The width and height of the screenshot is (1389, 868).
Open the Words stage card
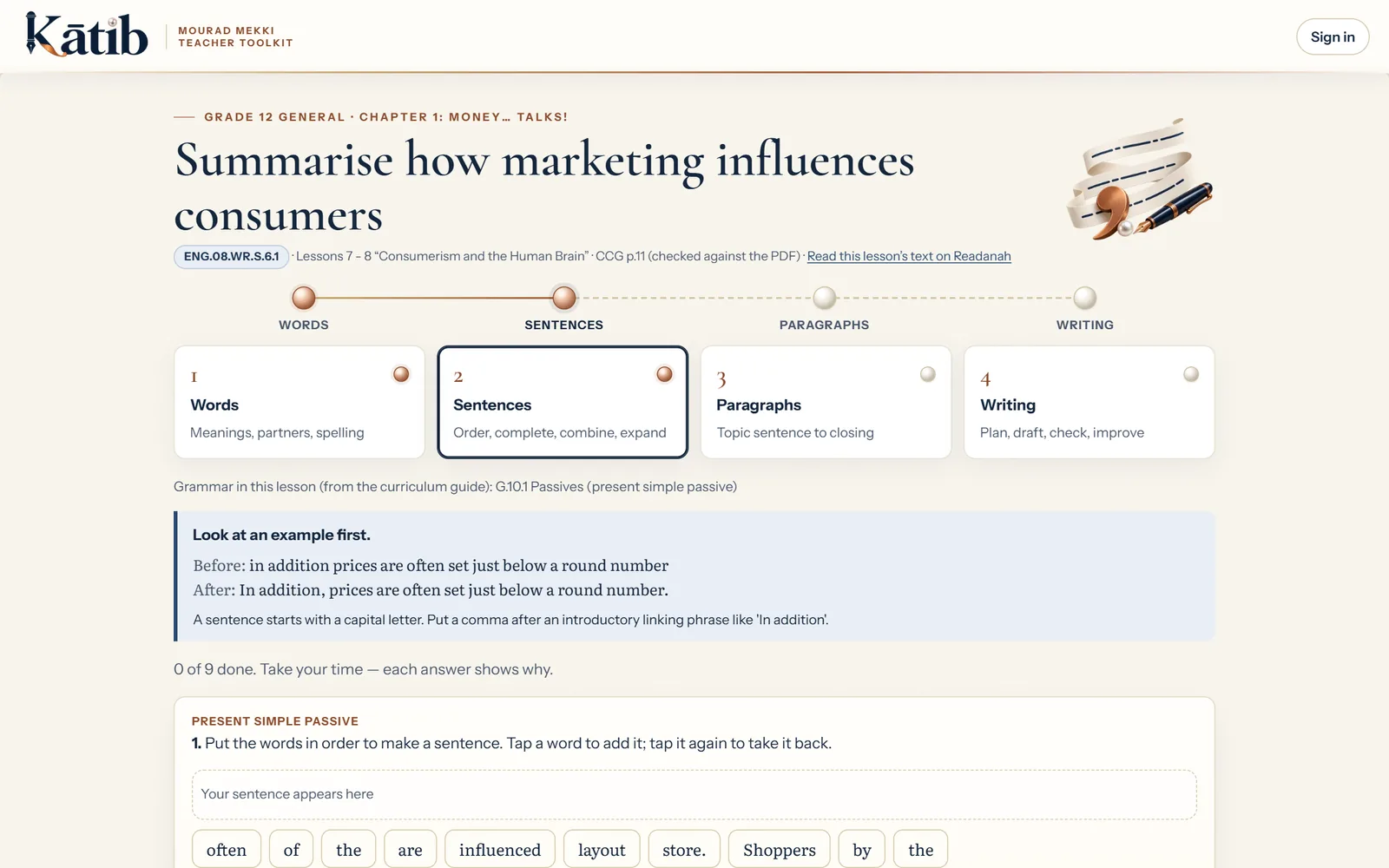pos(300,402)
